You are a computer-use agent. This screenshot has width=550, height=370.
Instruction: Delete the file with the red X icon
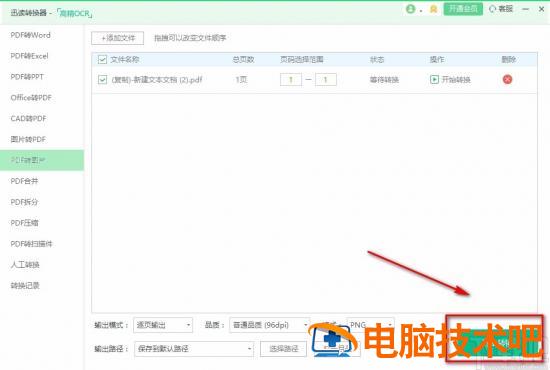507,80
